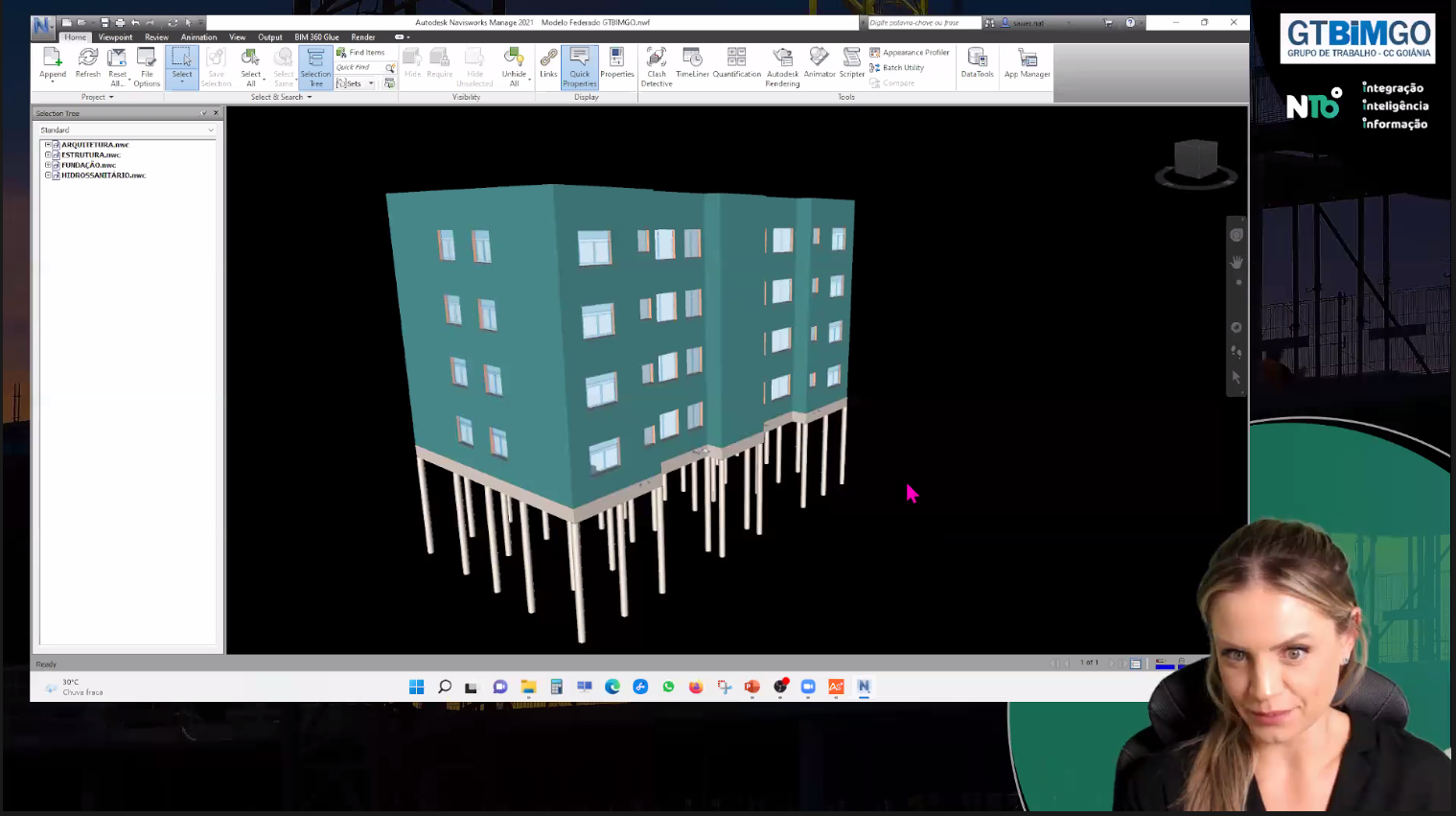Open the Appearance Profiler
This screenshot has height=816, width=1456.
tap(910, 53)
